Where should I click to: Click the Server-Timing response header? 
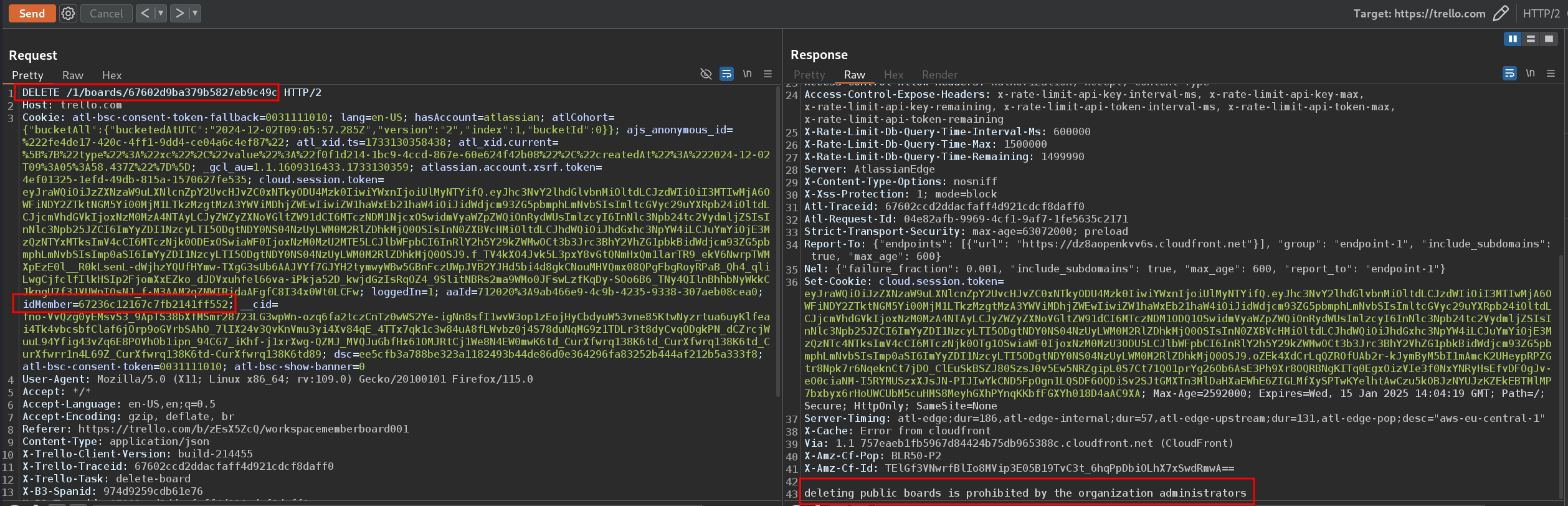click(1175, 419)
